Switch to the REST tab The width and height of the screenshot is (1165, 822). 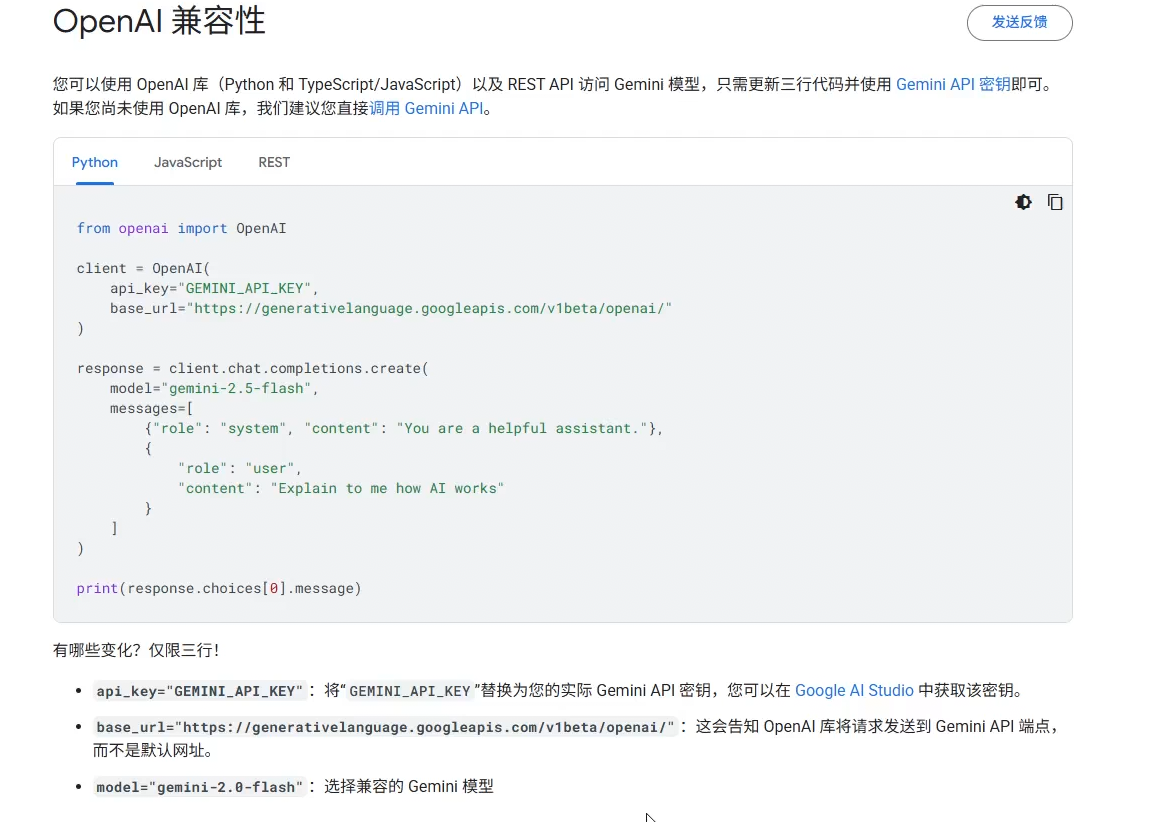point(274,162)
